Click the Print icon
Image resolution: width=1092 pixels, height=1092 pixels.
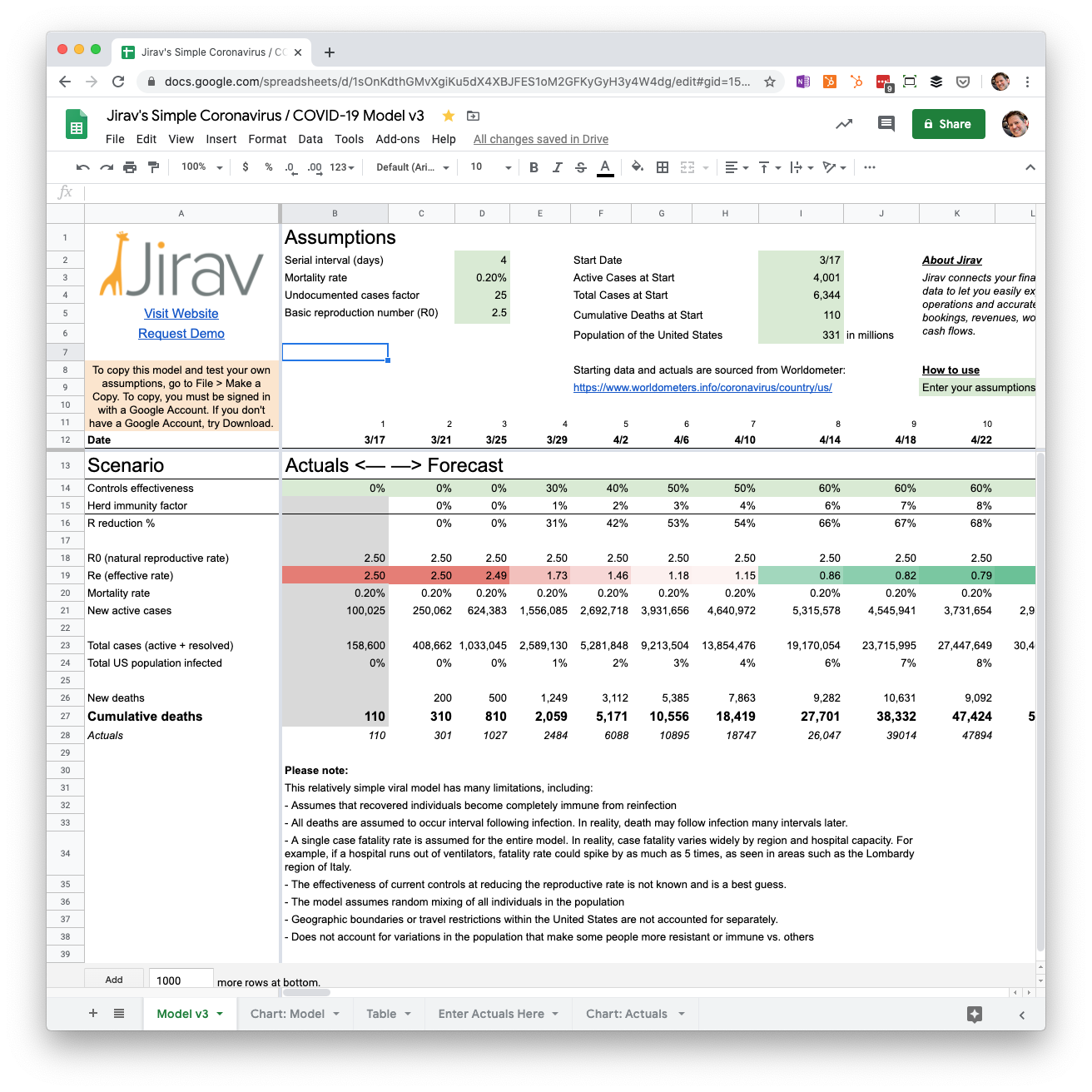click(130, 167)
